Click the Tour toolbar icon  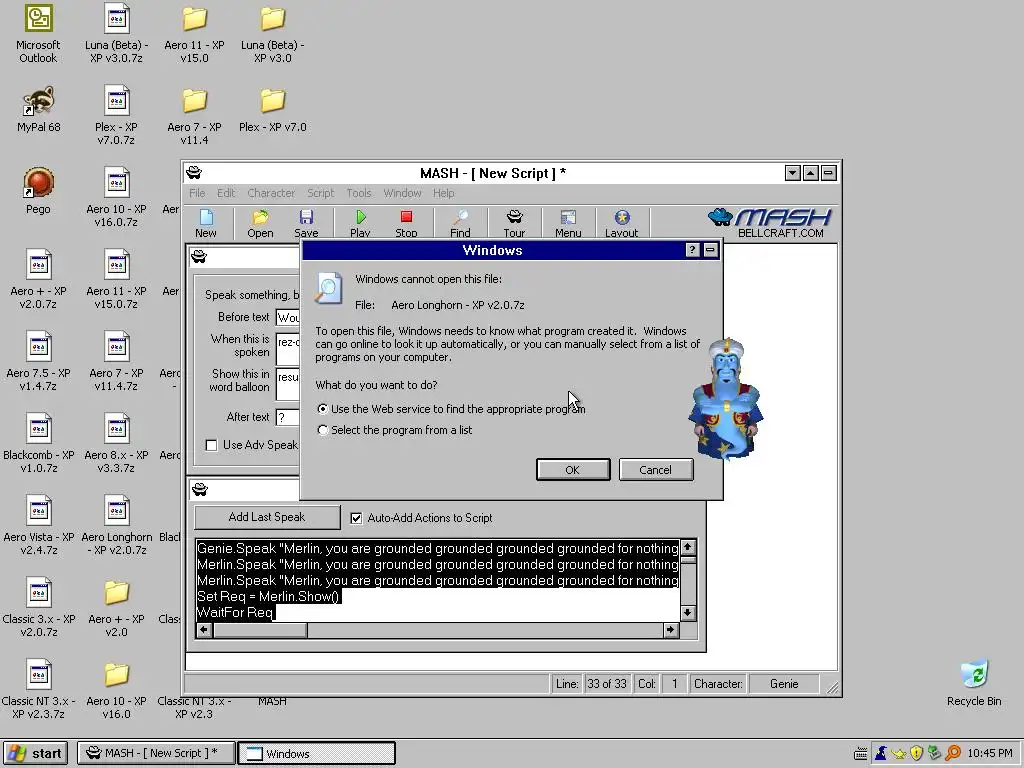point(514,223)
